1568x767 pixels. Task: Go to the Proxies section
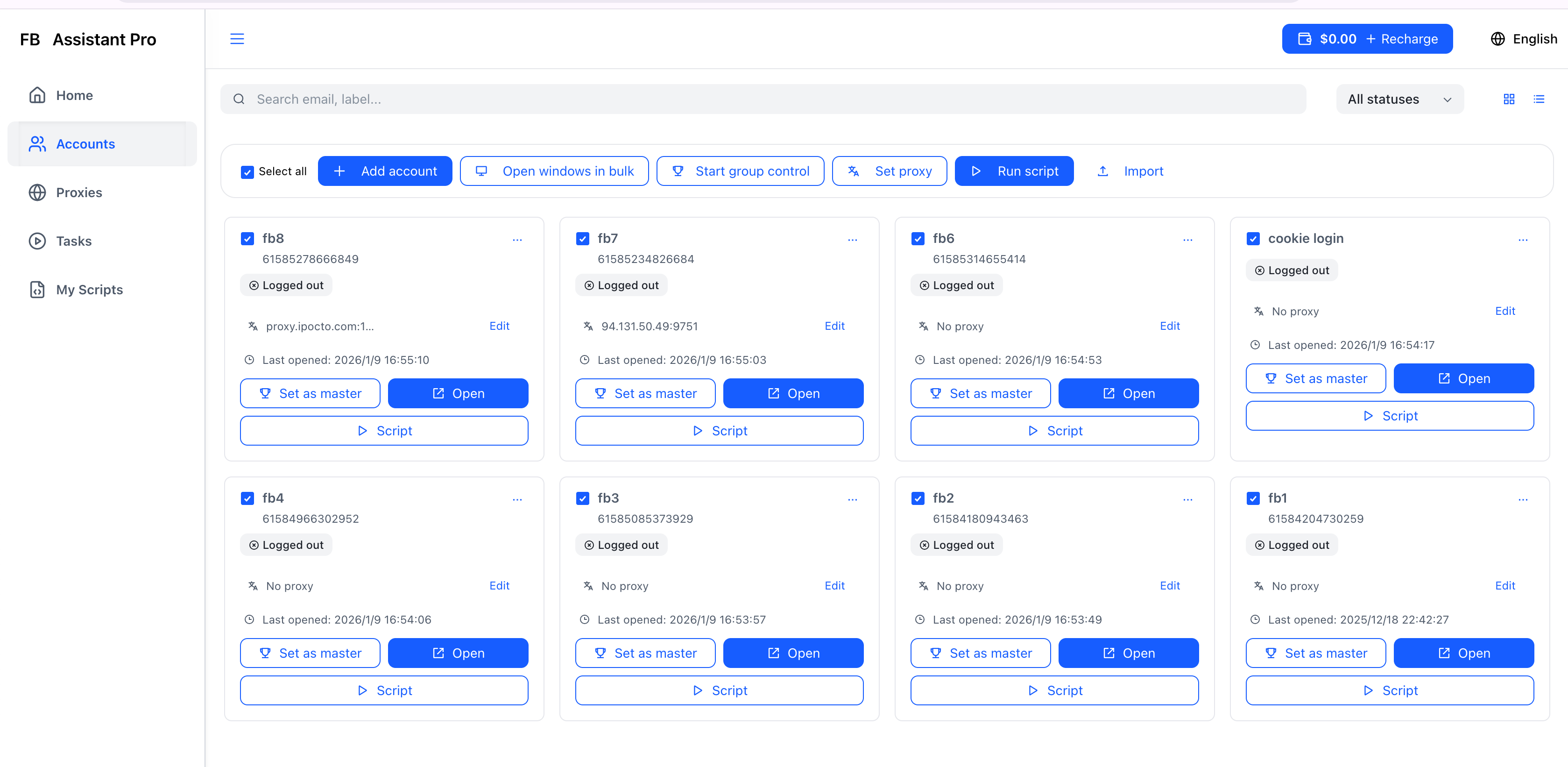(x=79, y=192)
